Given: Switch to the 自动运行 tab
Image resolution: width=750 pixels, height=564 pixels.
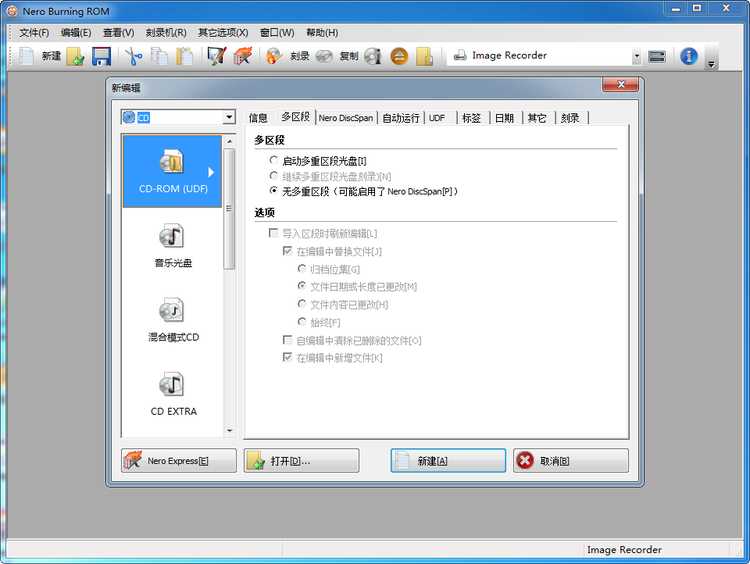Looking at the screenshot, I should pyautogui.click(x=400, y=118).
